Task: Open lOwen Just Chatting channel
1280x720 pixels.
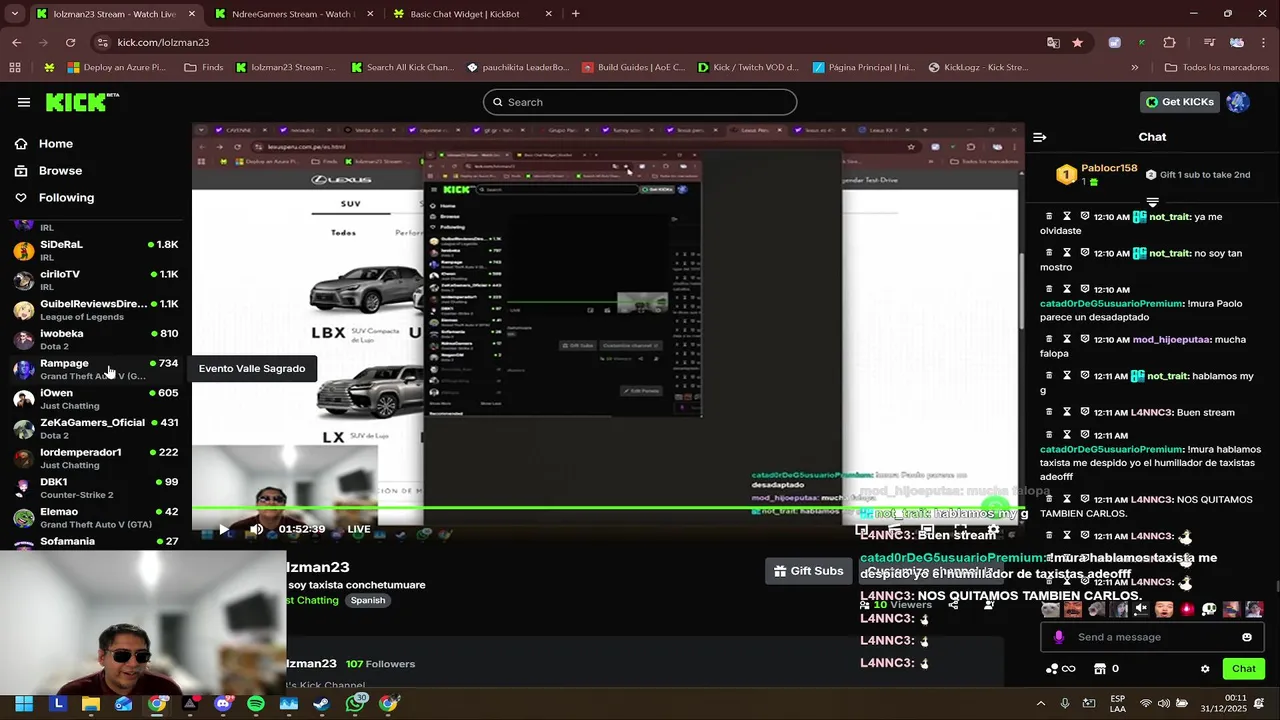Action: (x=95, y=399)
